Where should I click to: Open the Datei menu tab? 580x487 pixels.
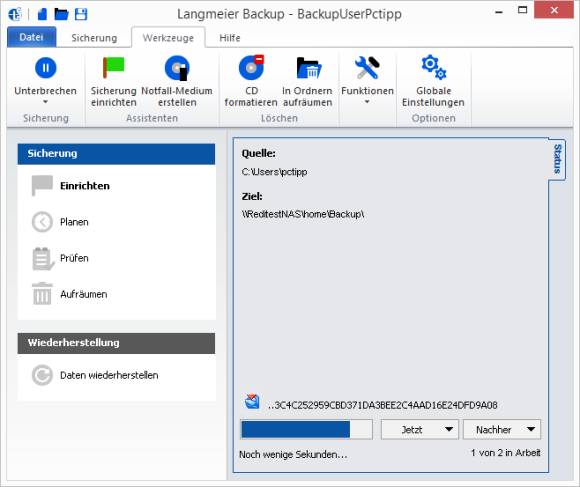(31, 37)
